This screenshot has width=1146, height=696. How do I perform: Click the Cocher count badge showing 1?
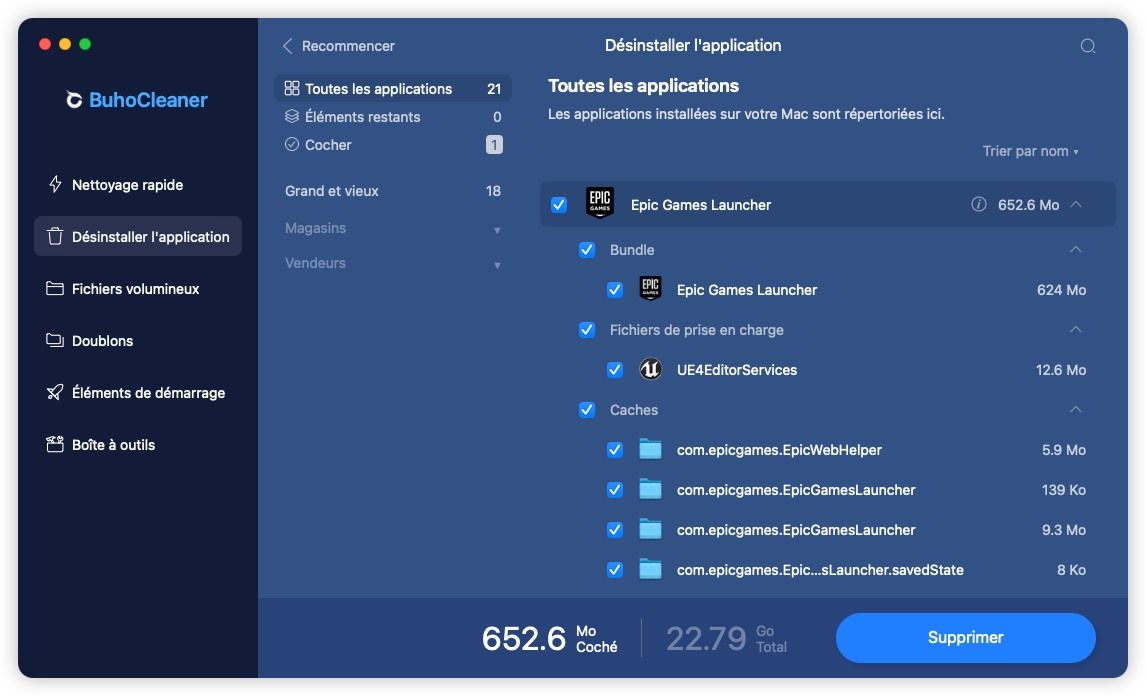coord(494,145)
